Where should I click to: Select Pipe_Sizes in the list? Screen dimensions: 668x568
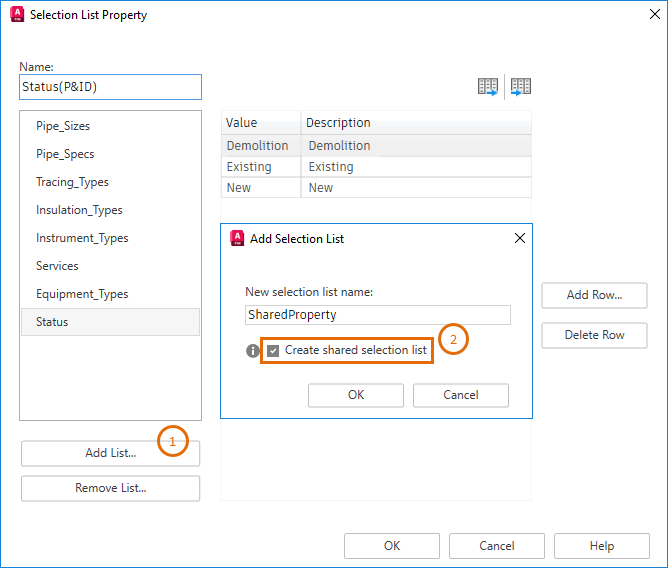[63, 126]
